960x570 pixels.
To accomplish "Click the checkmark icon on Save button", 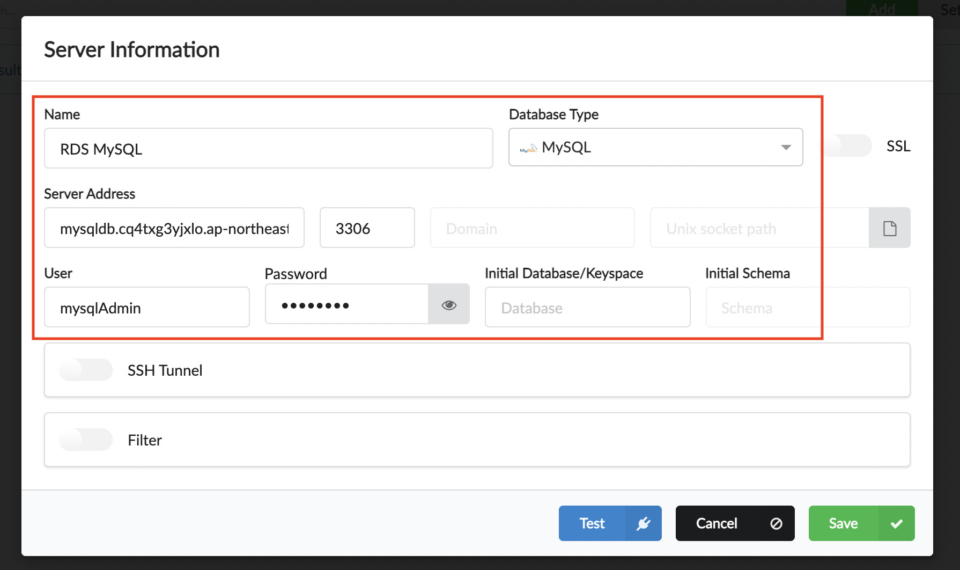I will click(896, 523).
